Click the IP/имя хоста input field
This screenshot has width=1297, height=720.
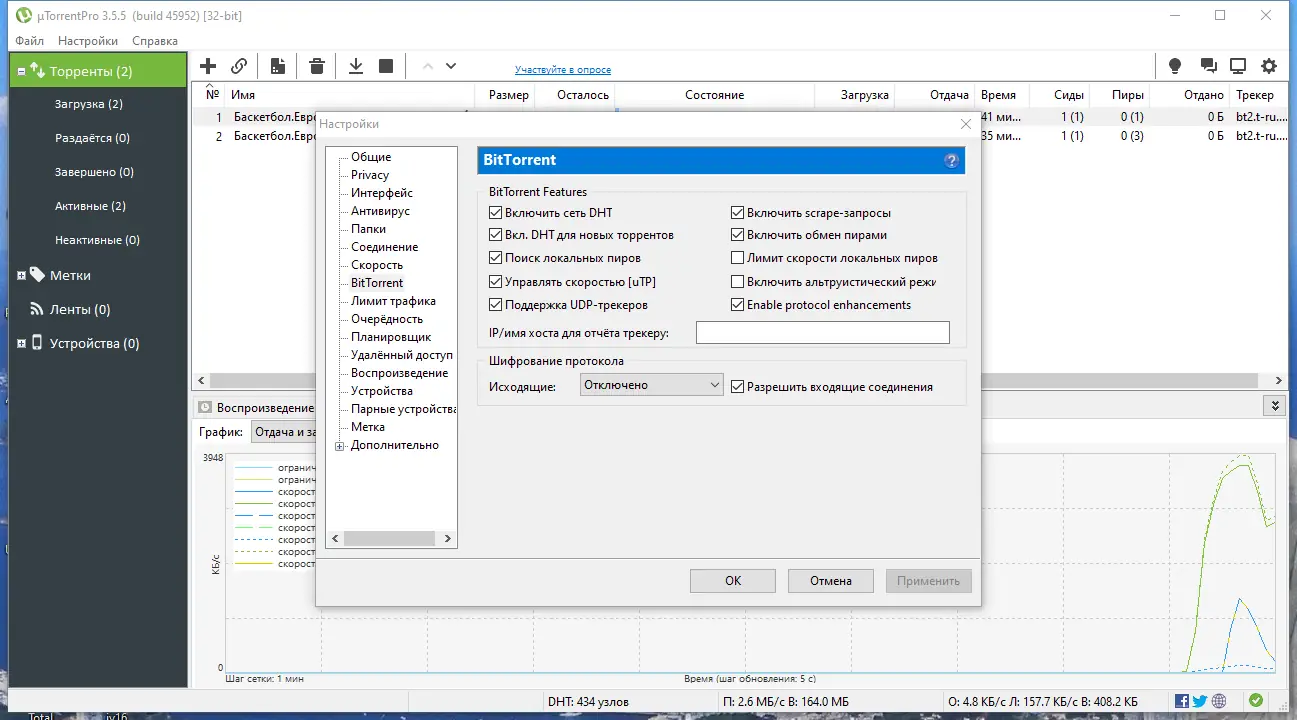[822, 332]
